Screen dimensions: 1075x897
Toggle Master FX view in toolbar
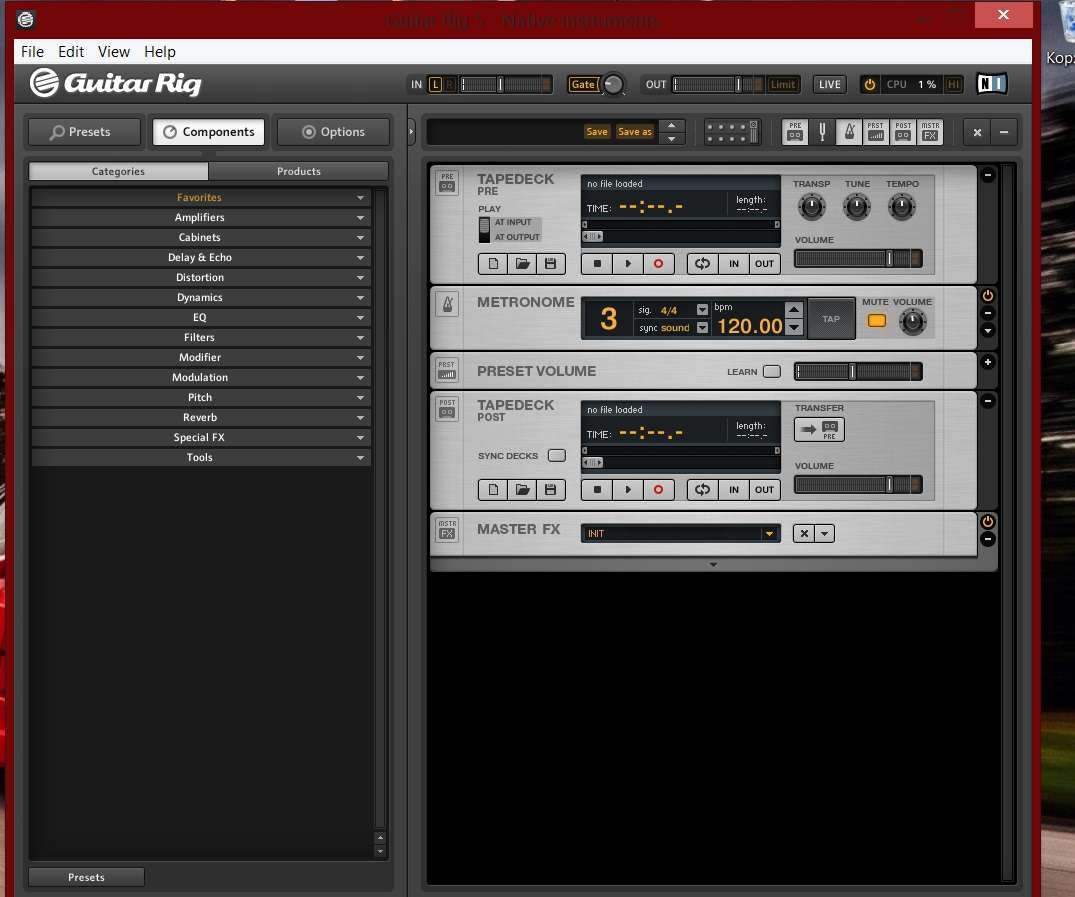930,132
